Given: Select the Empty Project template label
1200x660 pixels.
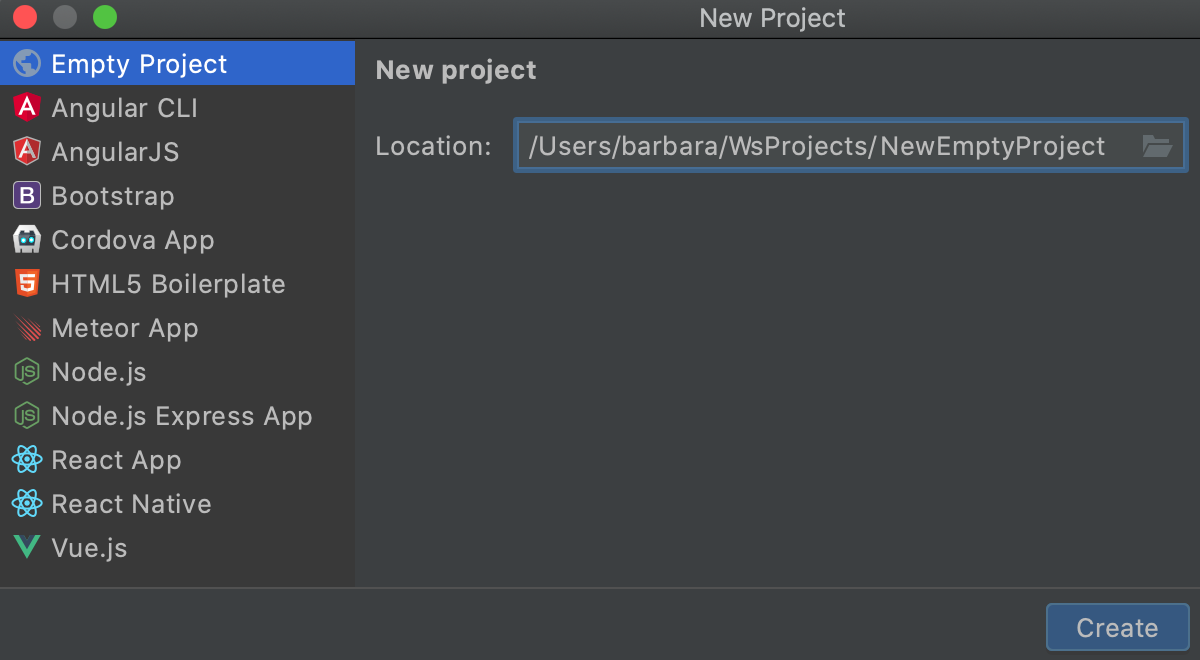Looking at the screenshot, I should click(139, 64).
